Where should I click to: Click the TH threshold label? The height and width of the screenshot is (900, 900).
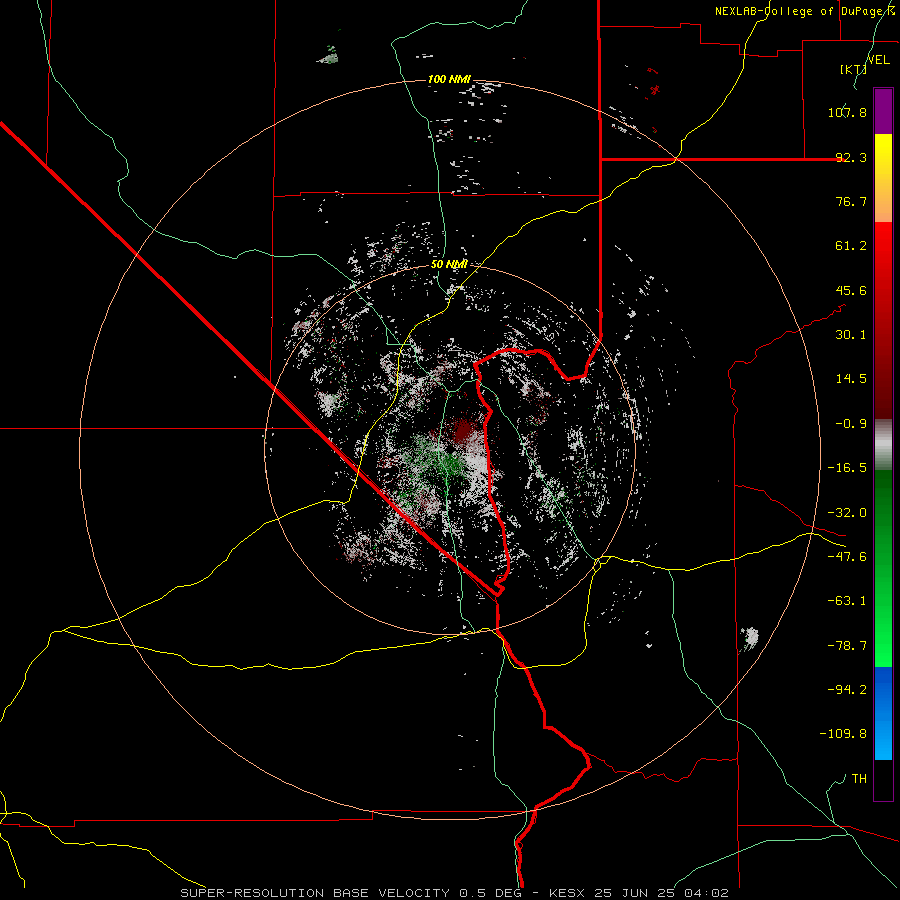click(x=859, y=779)
